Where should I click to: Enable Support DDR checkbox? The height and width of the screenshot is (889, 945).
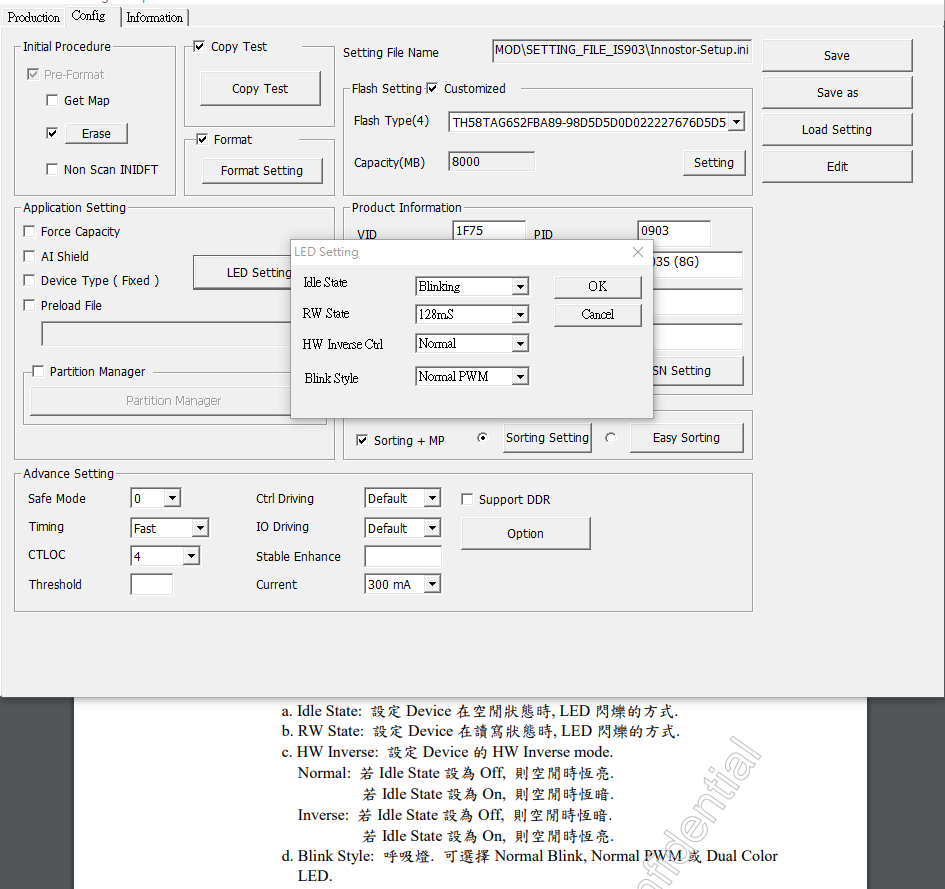pyautogui.click(x=467, y=499)
